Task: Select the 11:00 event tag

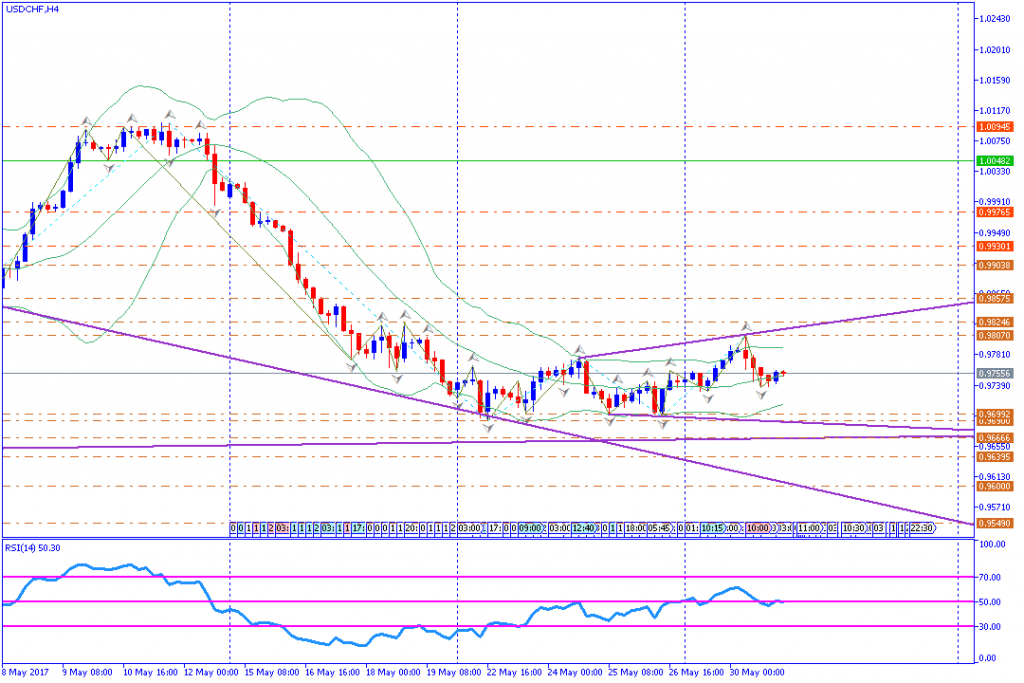Action: pyautogui.click(x=809, y=527)
